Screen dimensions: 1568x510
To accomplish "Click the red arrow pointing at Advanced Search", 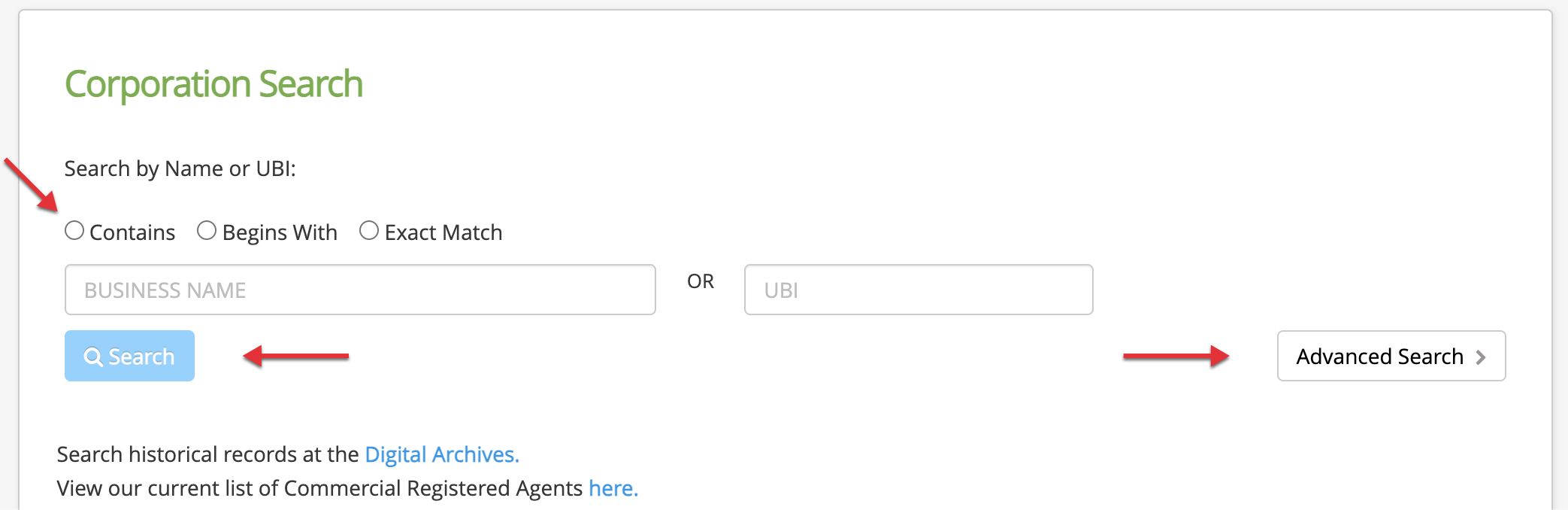I will pyautogui.click(x=1176, y=356).
